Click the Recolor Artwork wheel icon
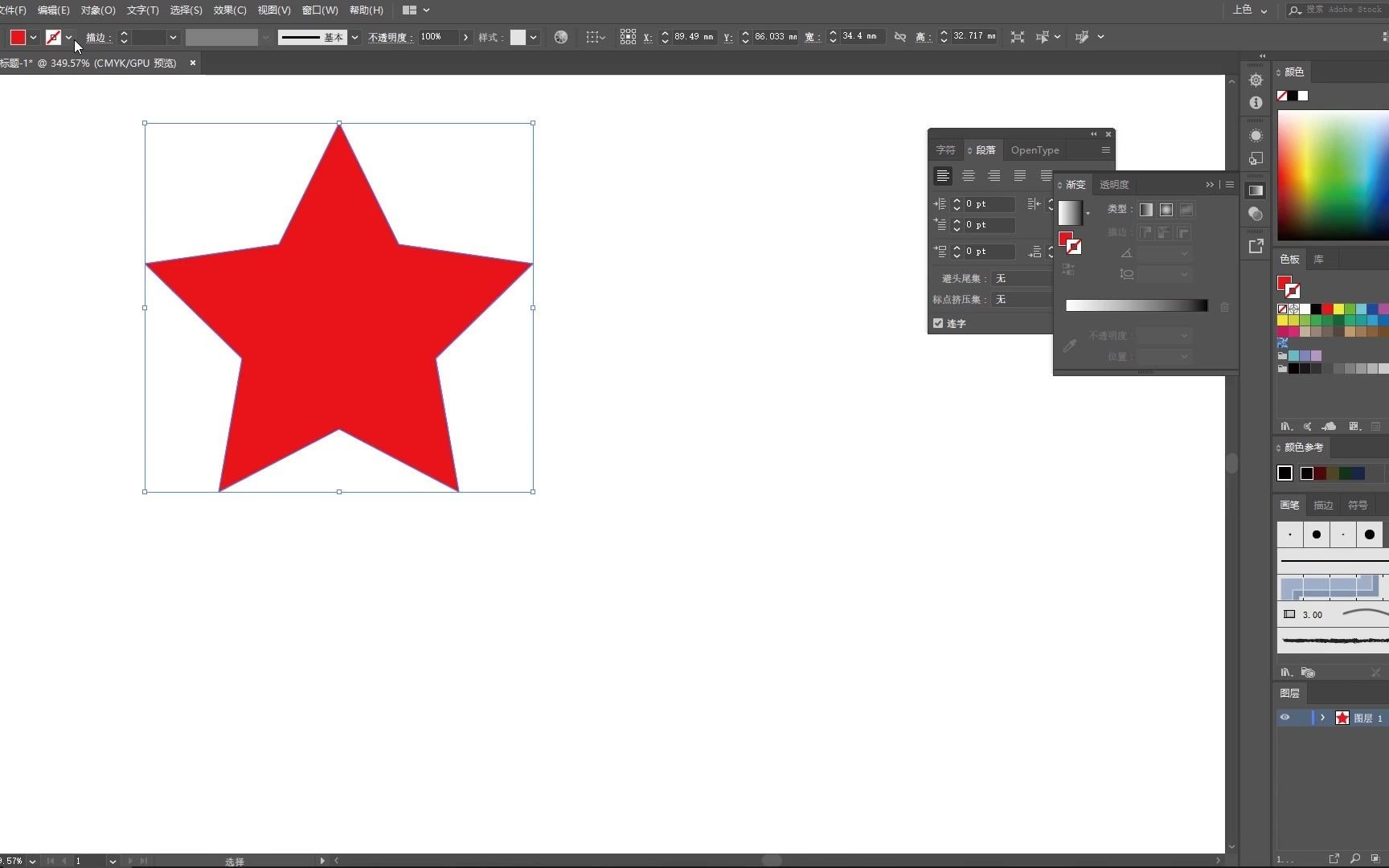 click(561, 37)
